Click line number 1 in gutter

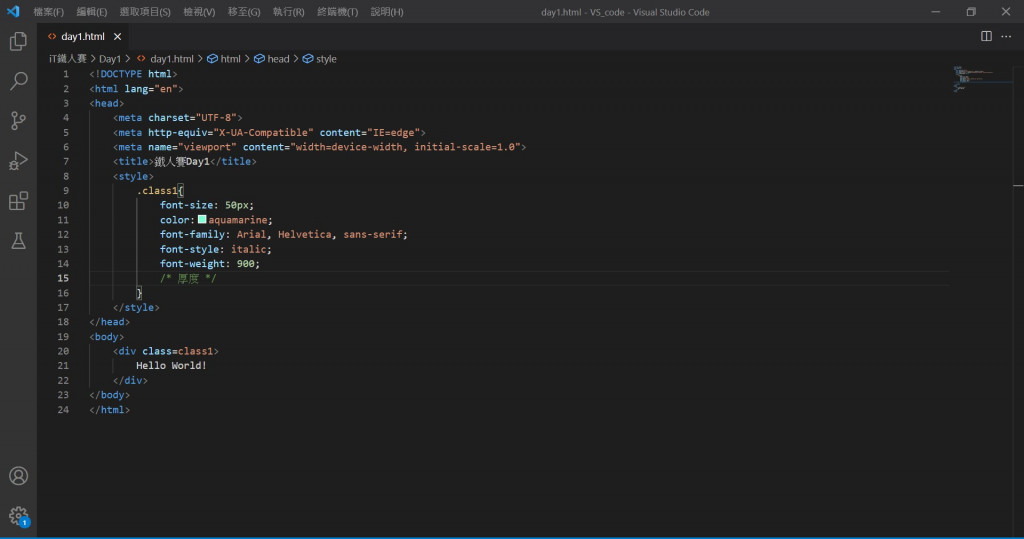(65, 74)
